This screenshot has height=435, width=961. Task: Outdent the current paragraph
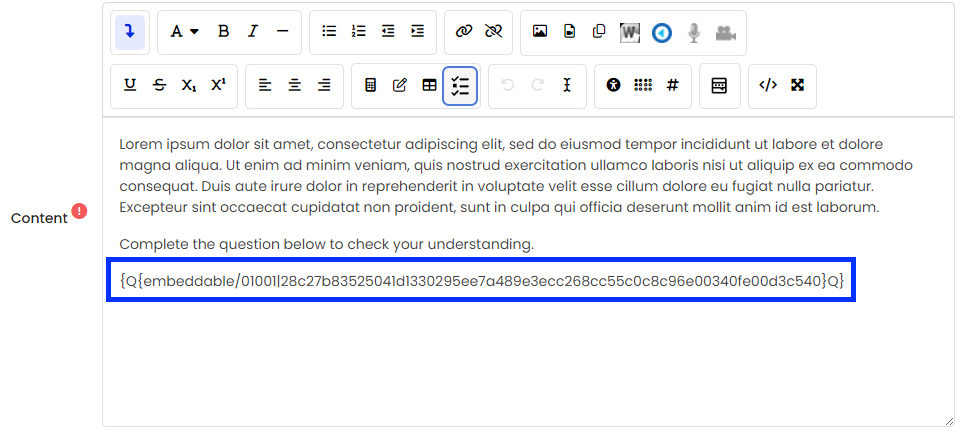coord(388,32)
